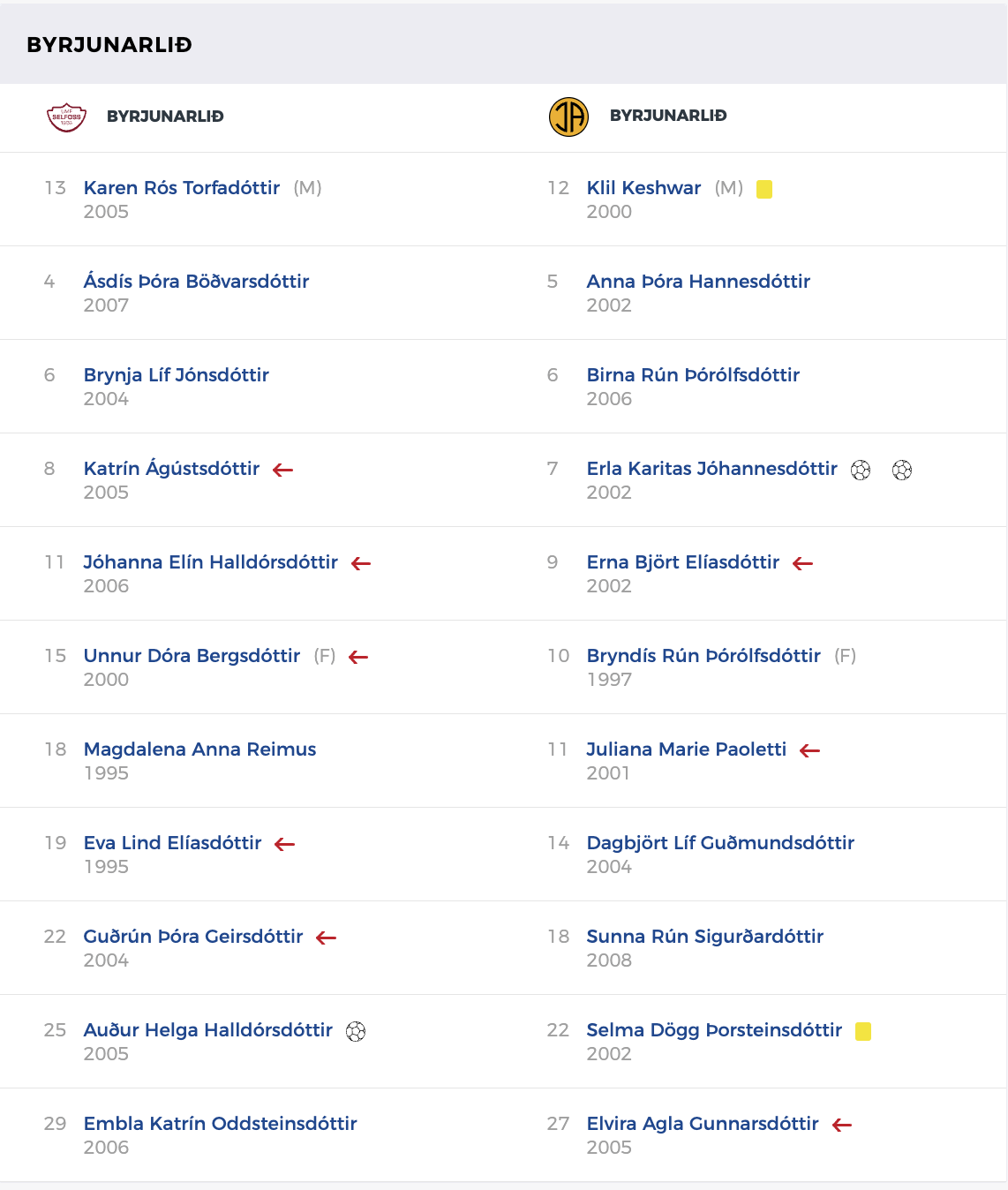Viewport: 1008px width, 1190px height.
Task: Click Elvira Agla Gunnarsdóttir's substitution arrow
Action: [842, 1125]
